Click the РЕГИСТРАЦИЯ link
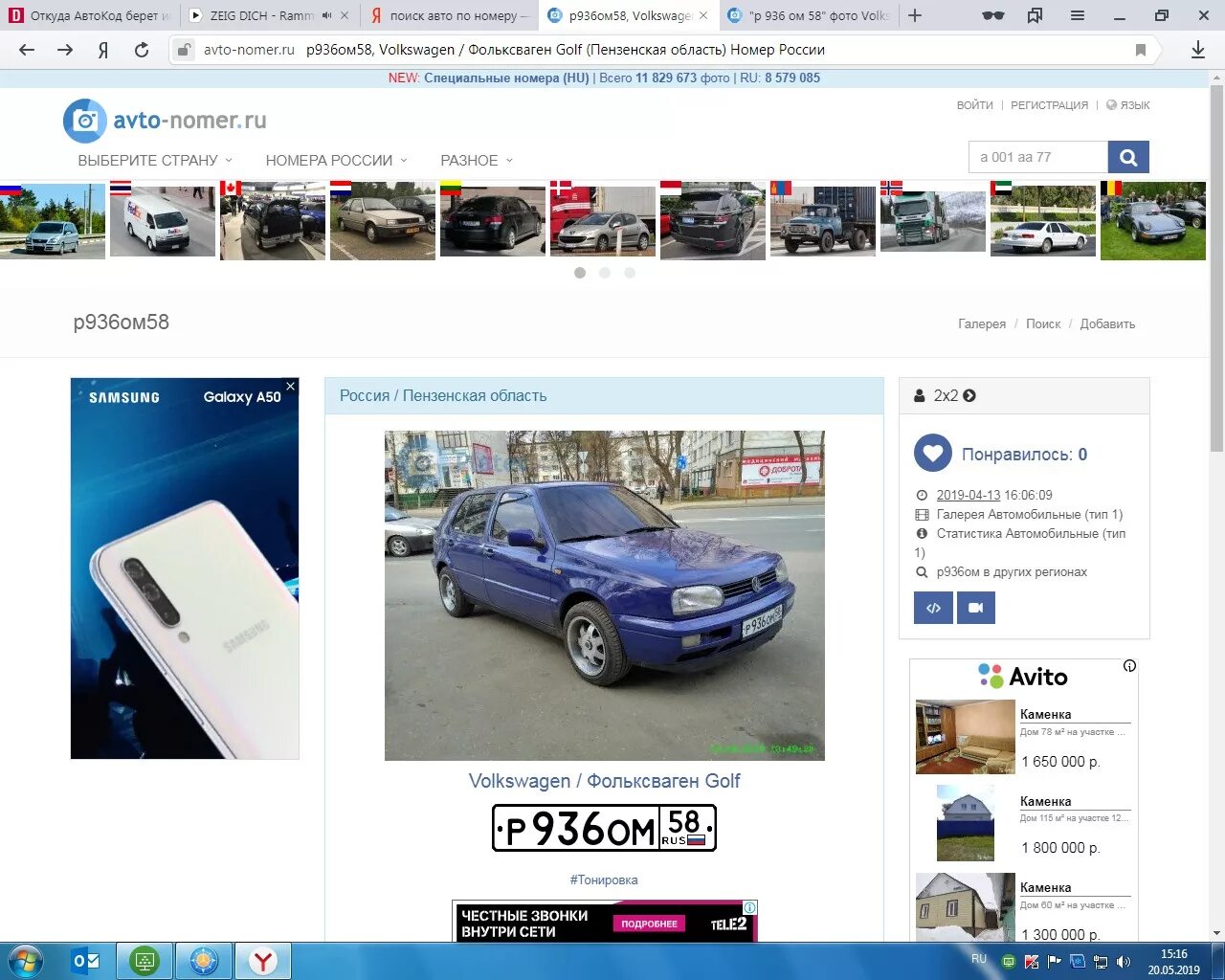Screen dimensions: 1225x980 (x=1050, y=105)
